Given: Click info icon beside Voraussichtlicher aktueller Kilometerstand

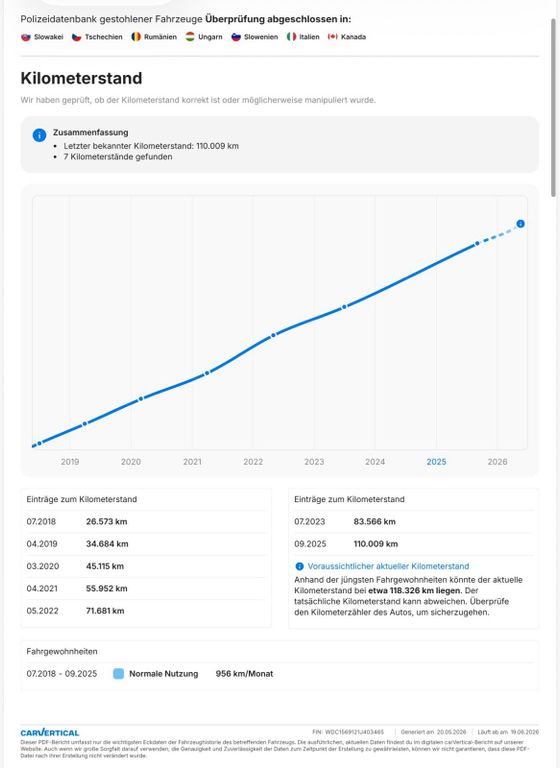Looking at the screenshot, I should click(299, 566).
